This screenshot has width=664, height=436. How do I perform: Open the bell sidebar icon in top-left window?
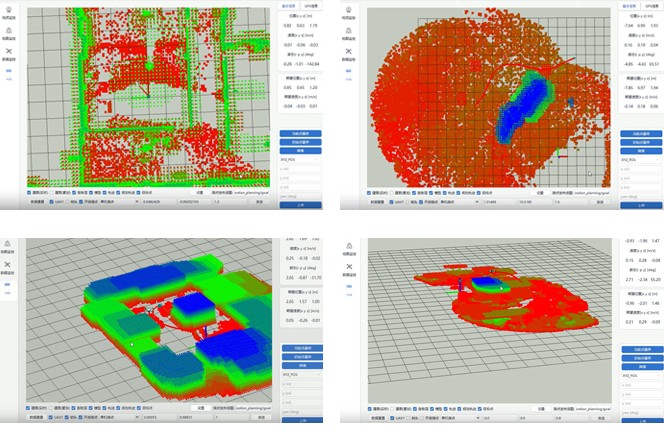(9, 30)
